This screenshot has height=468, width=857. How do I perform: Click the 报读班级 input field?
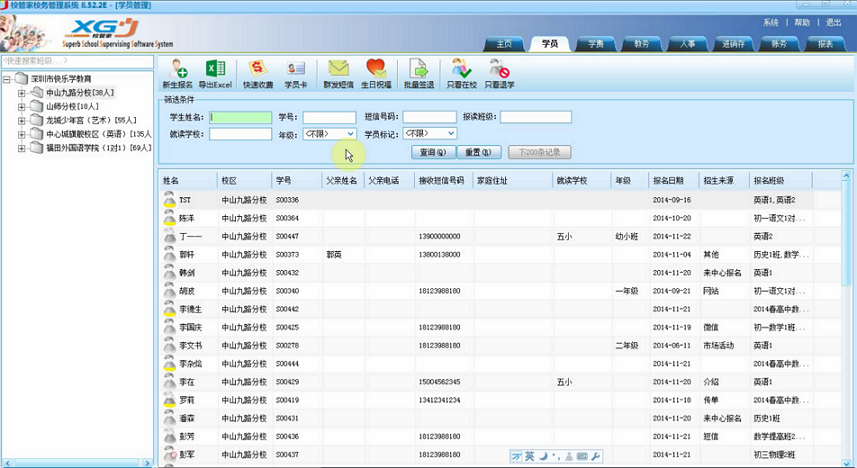pos(536,117)
